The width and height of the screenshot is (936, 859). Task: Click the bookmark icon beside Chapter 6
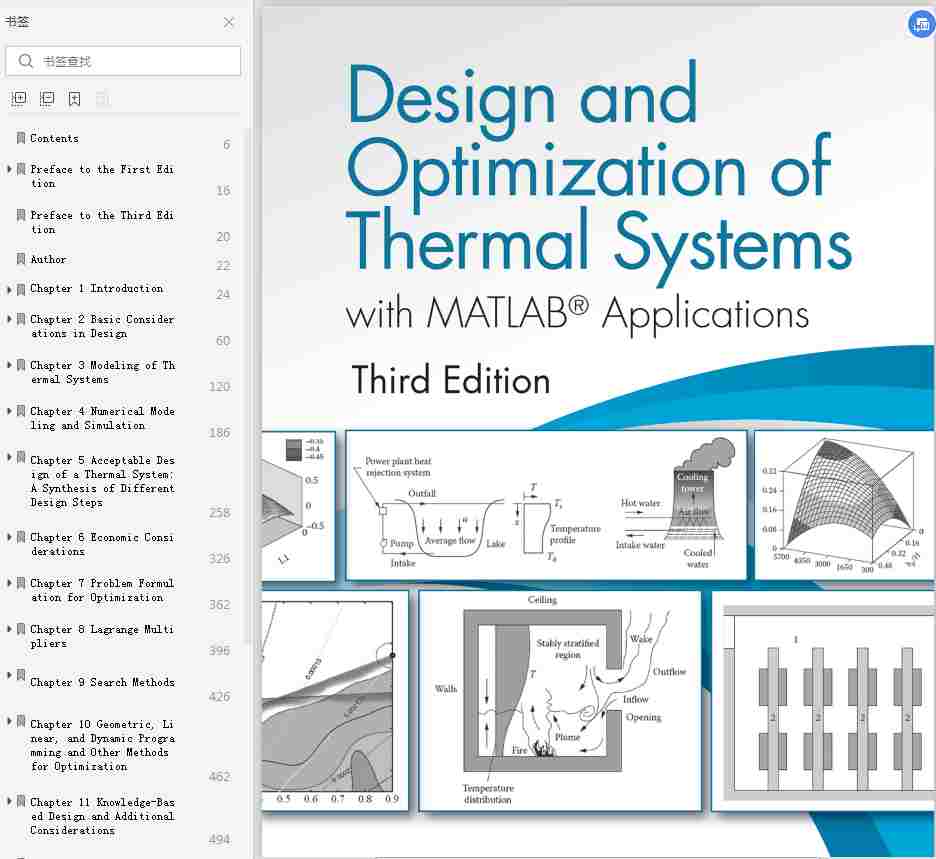click(21, 537)
